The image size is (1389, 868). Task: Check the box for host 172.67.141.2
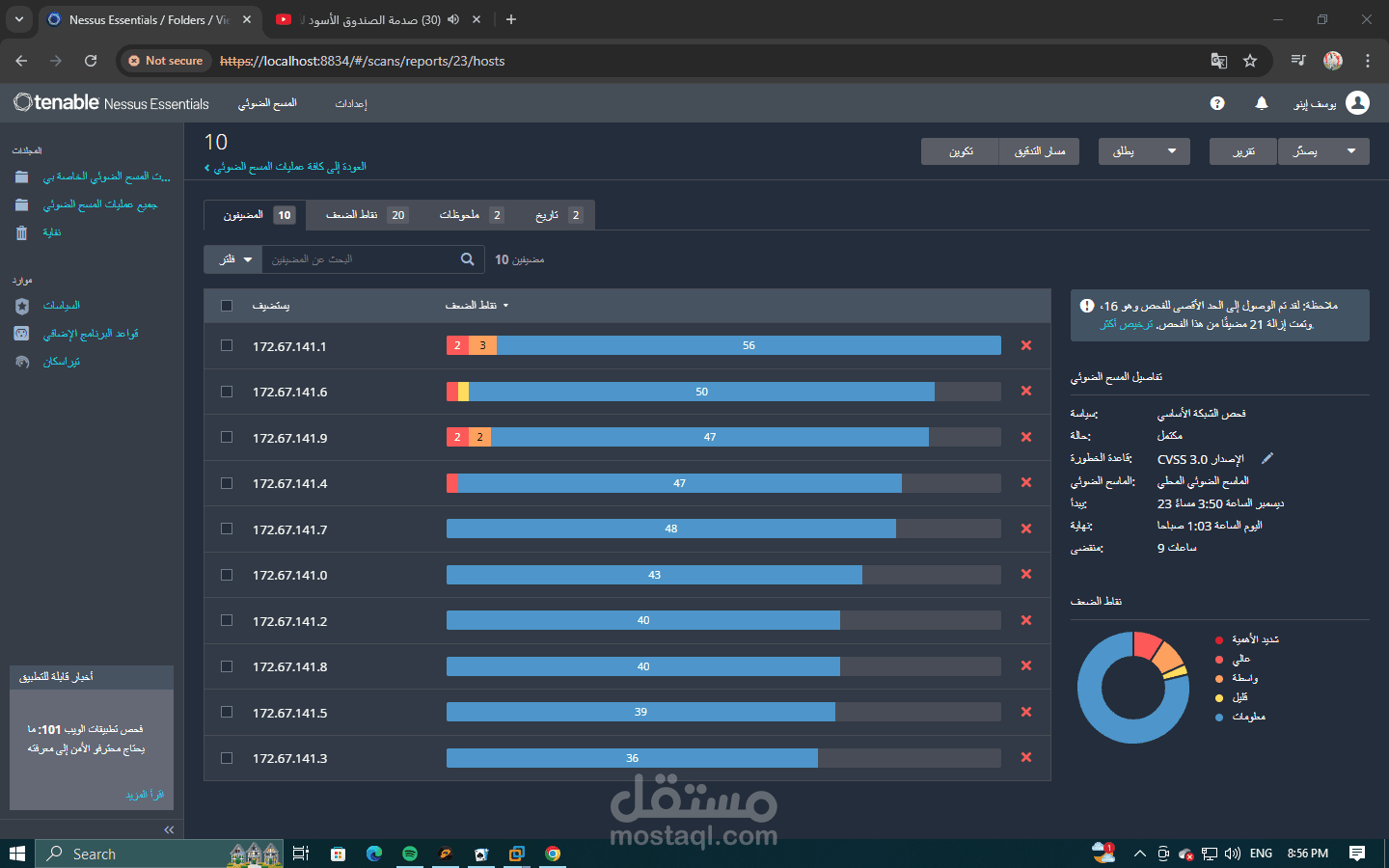(x=227, y=620)
